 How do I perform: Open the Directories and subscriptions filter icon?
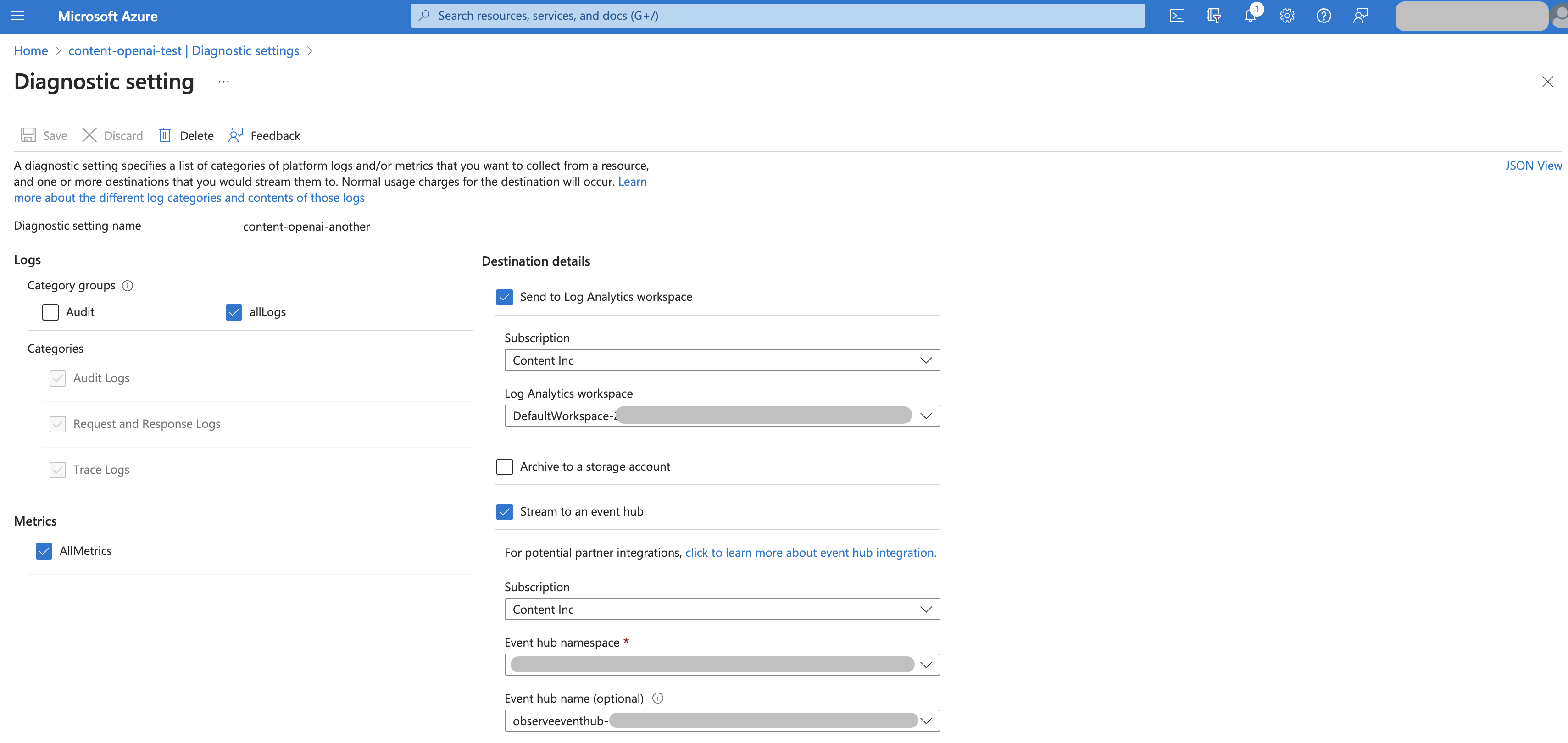click(x=1213, y=16)
